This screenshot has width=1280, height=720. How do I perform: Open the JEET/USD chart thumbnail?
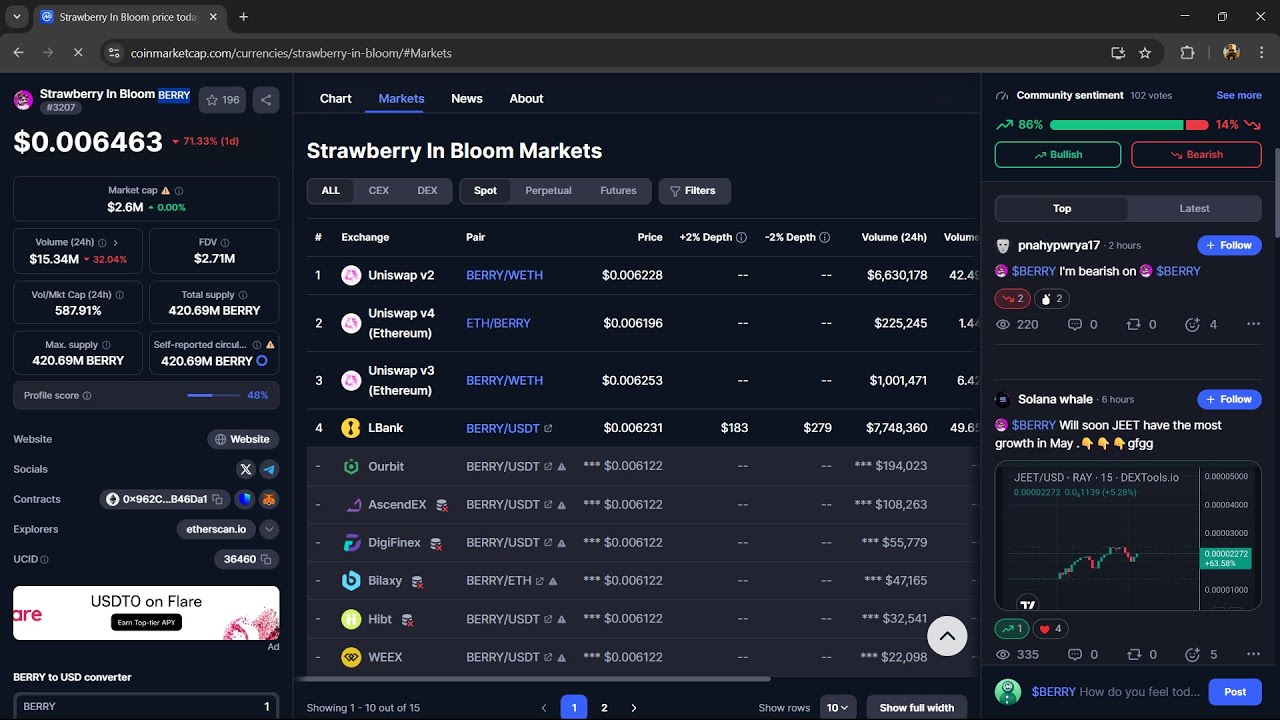[x=1128, y=536]
